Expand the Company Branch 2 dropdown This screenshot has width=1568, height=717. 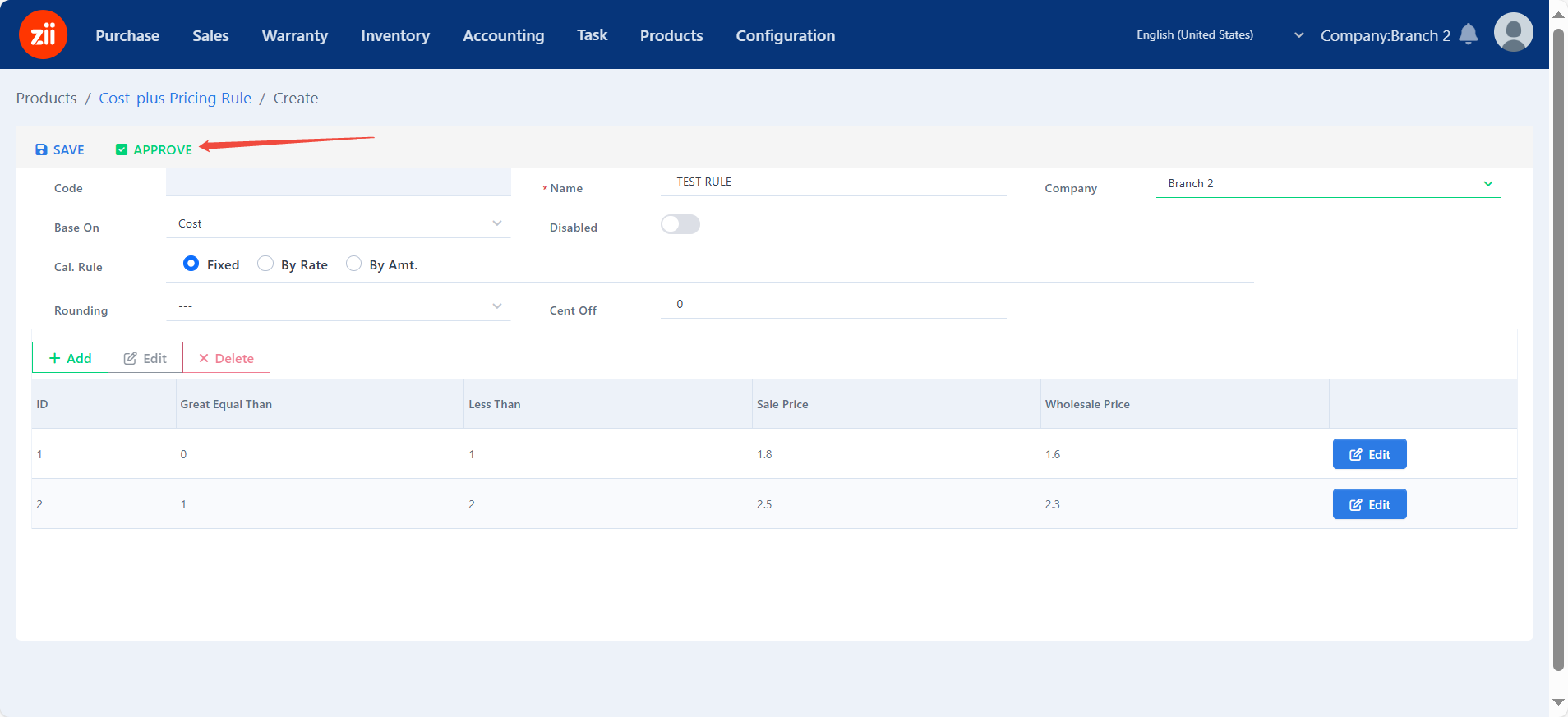point(1327,183)
